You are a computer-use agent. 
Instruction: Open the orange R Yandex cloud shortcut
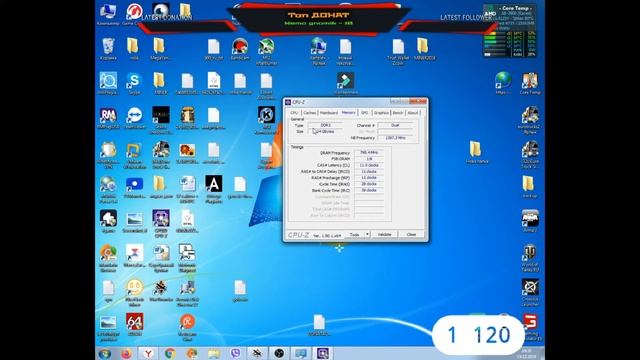point(187,327)
